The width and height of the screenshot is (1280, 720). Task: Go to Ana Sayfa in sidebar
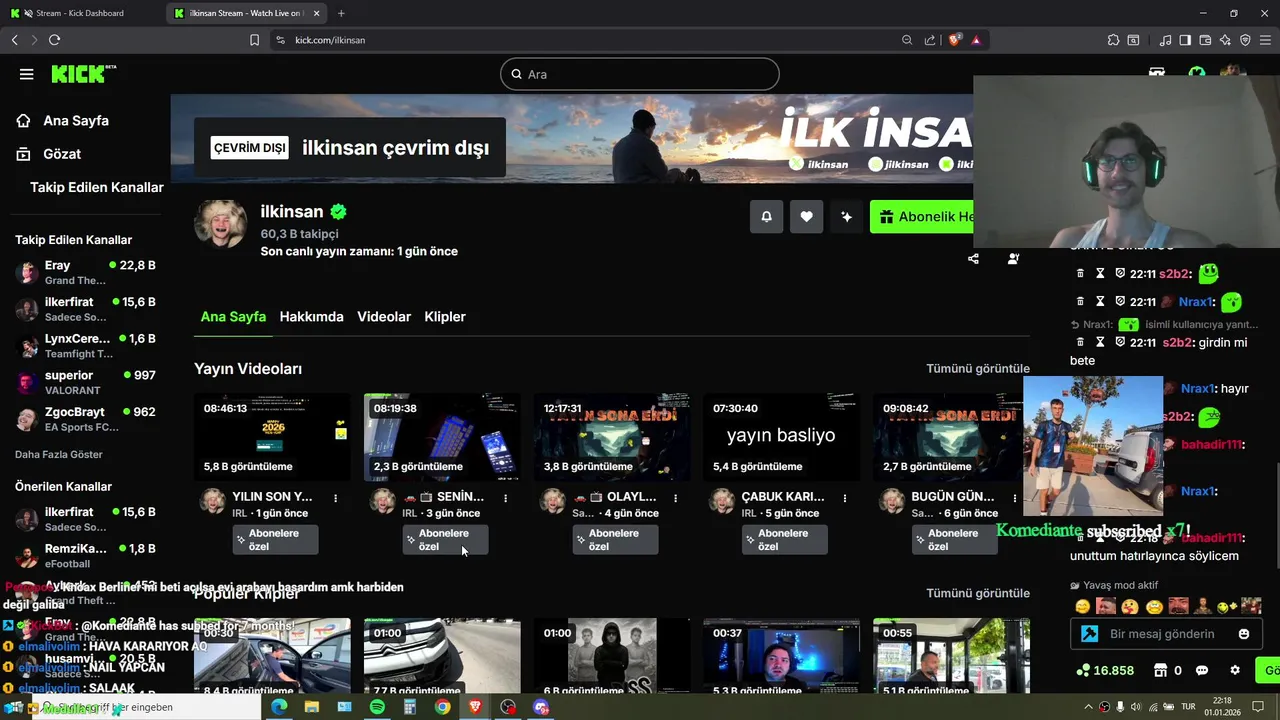(x=63, y=120)
